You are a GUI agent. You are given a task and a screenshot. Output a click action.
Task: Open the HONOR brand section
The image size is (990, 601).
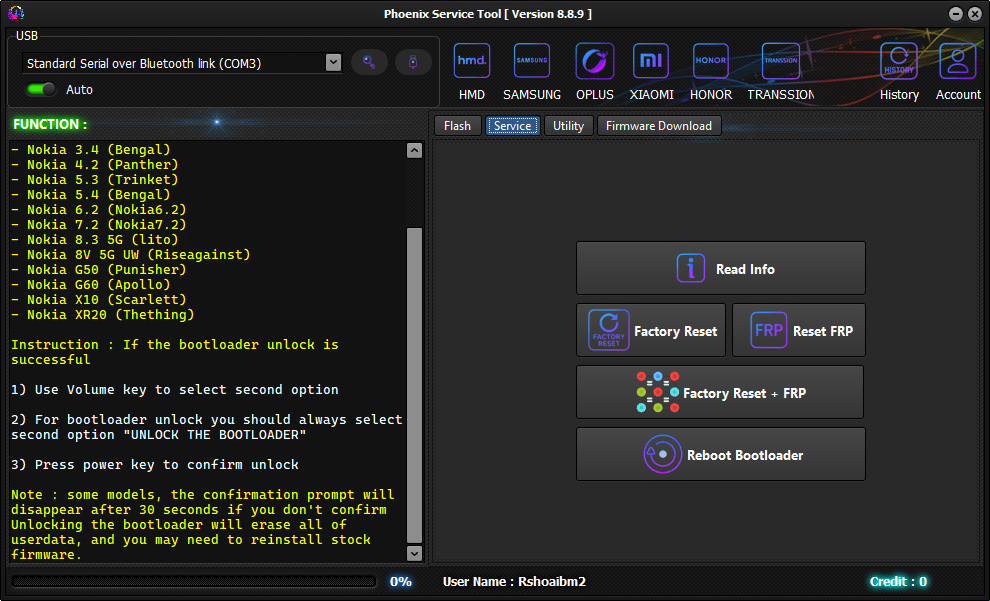pyautogui.click(x=711, y=71)
